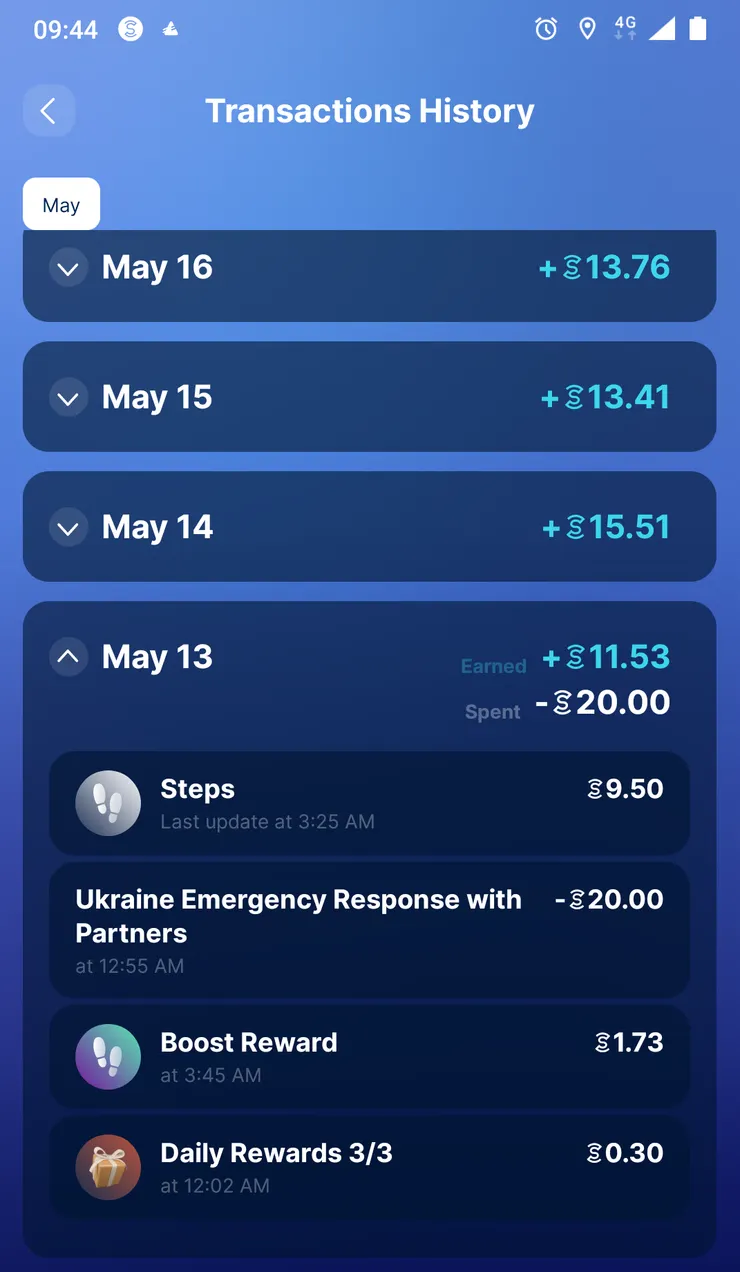This screenshot has height=1272, width=740.
Task: Tap the Boost Reward footprints icon
Action: [x=108, y=1057]
